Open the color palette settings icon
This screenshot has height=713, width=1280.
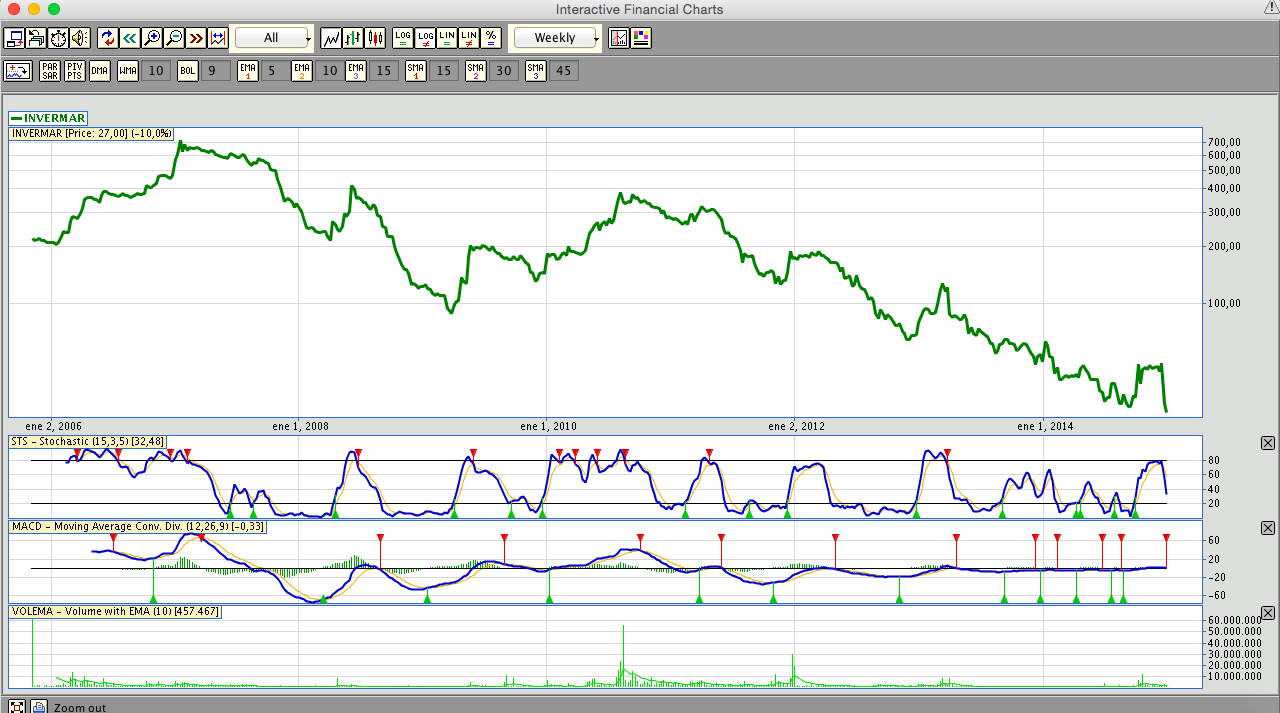point(642,38)
